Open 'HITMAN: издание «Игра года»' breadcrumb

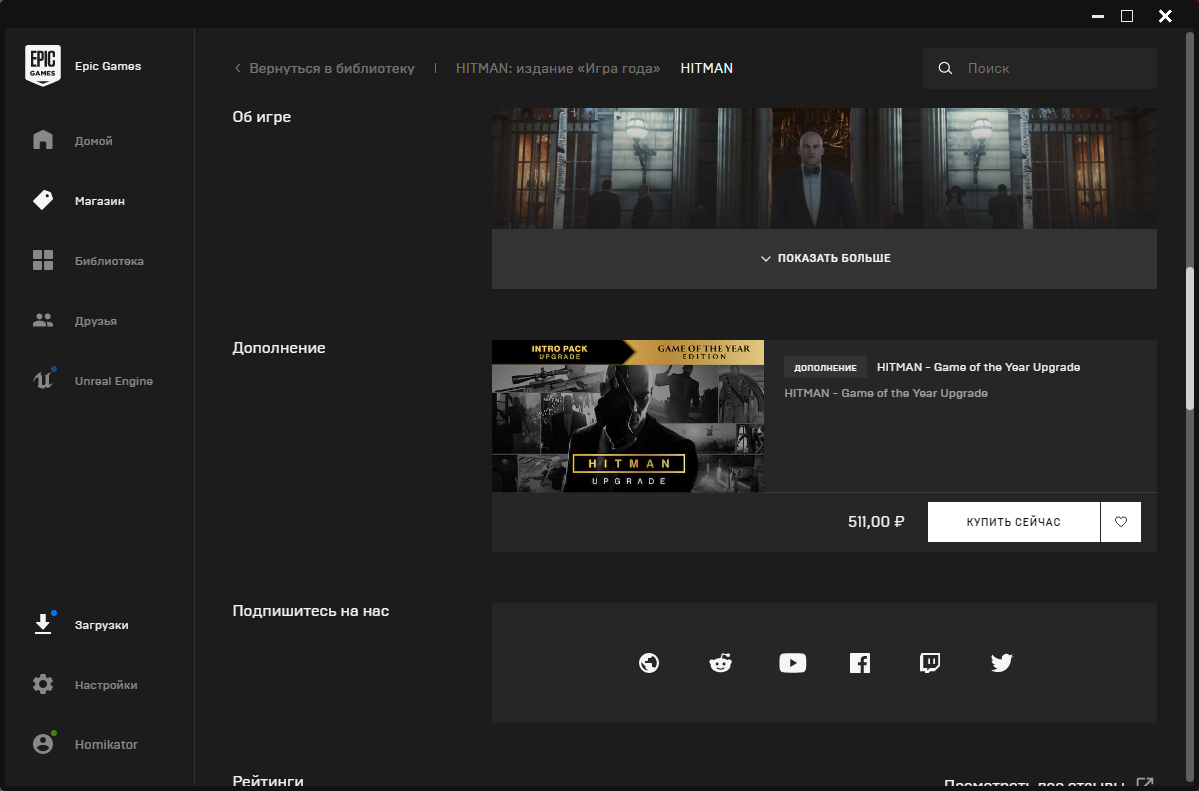558,69
